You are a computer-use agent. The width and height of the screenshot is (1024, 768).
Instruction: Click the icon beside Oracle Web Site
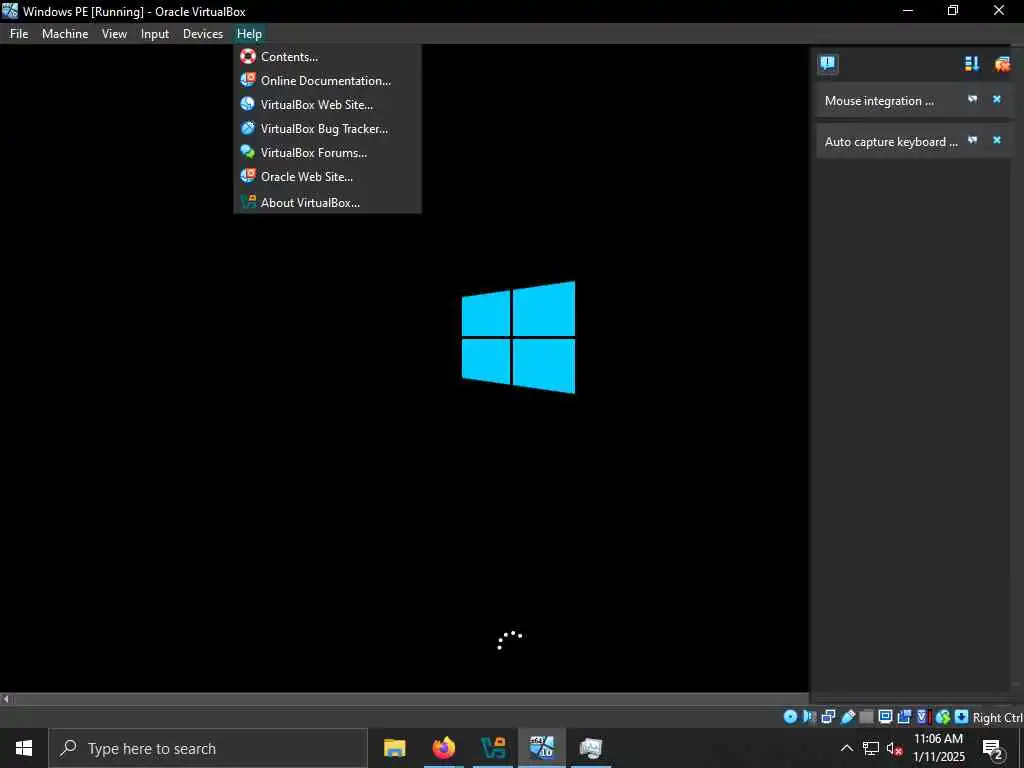coord(248,176)
